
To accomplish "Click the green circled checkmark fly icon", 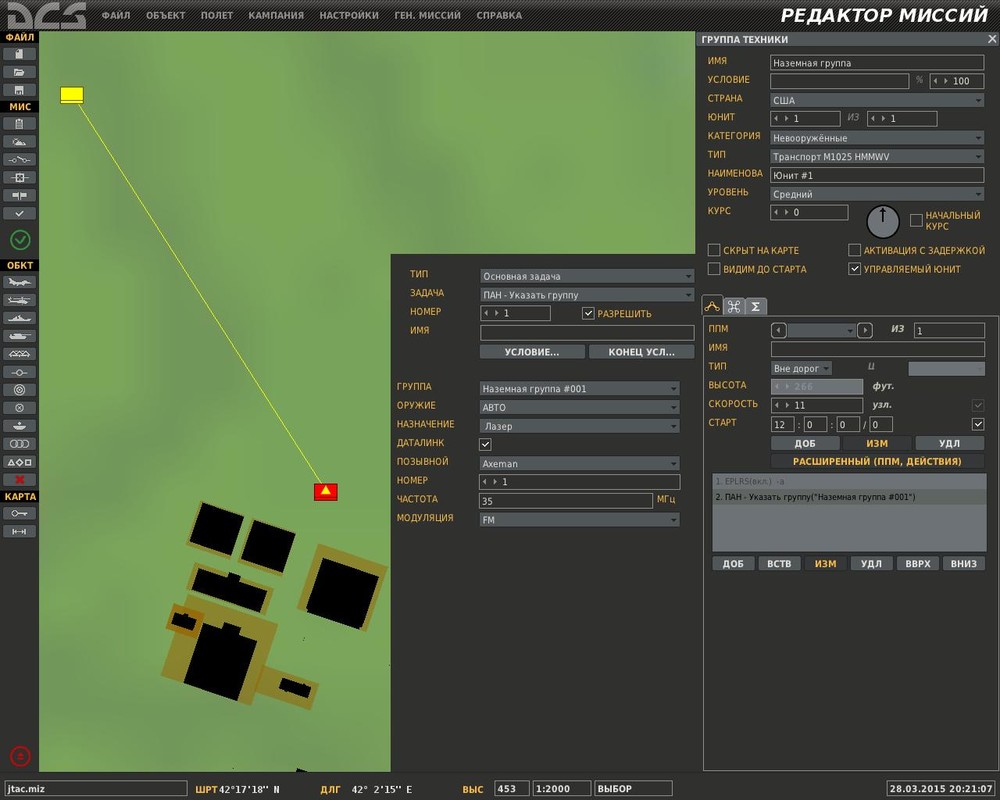I will point(20,240).
